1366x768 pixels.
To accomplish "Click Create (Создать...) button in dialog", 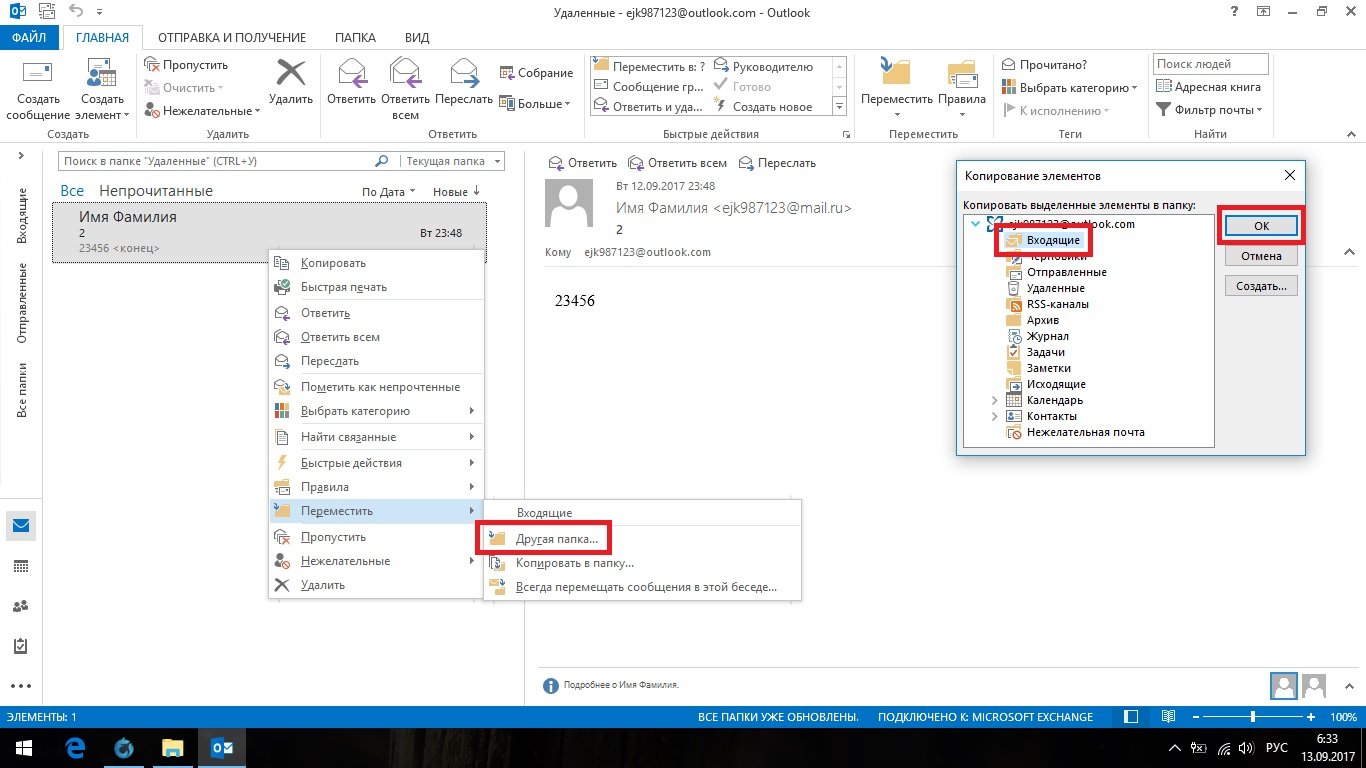I will tap(1261, 286).
